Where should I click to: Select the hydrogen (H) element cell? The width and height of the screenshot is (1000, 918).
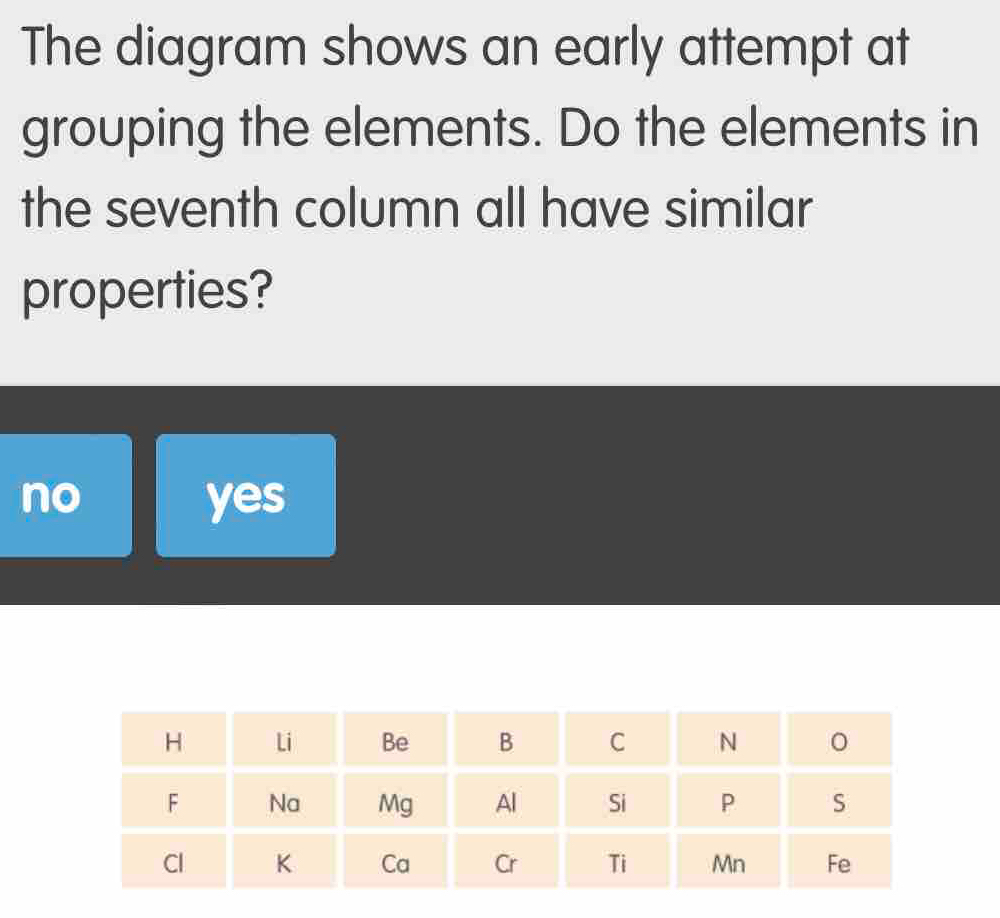coord(173,742)
